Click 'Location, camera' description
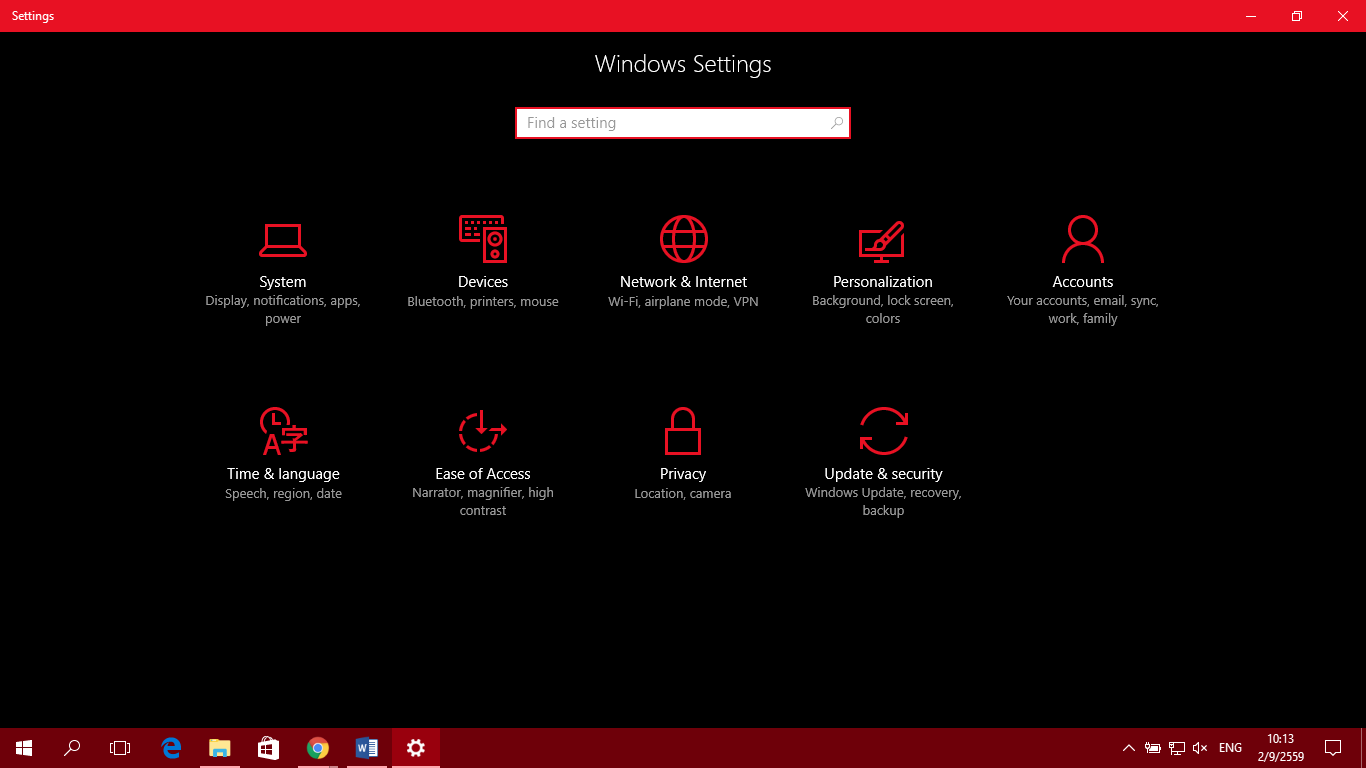Screen dimensions: 1366x768 683,493
